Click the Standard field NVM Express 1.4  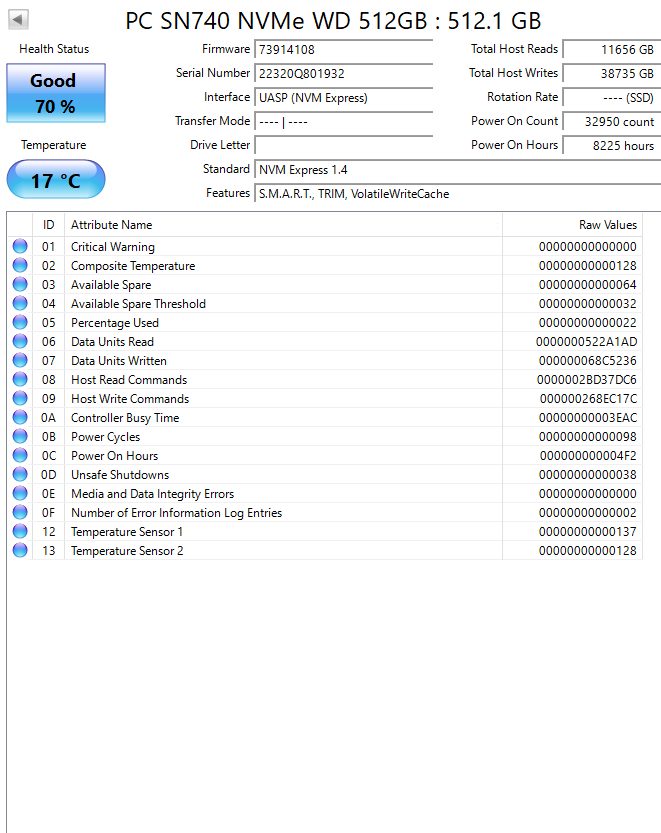(457, 170)
